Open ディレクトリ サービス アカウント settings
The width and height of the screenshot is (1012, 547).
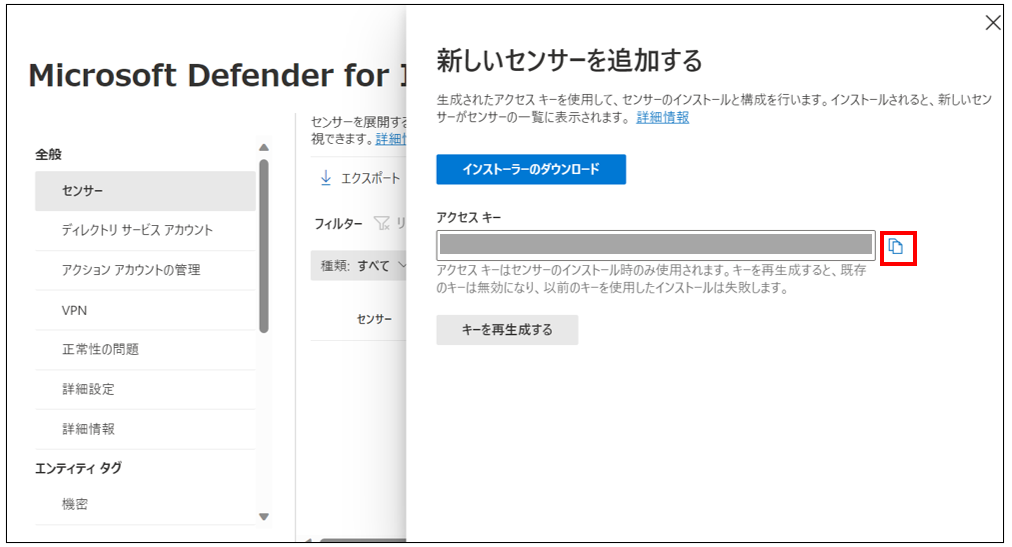pyautogui.click(x=145, y=230)
